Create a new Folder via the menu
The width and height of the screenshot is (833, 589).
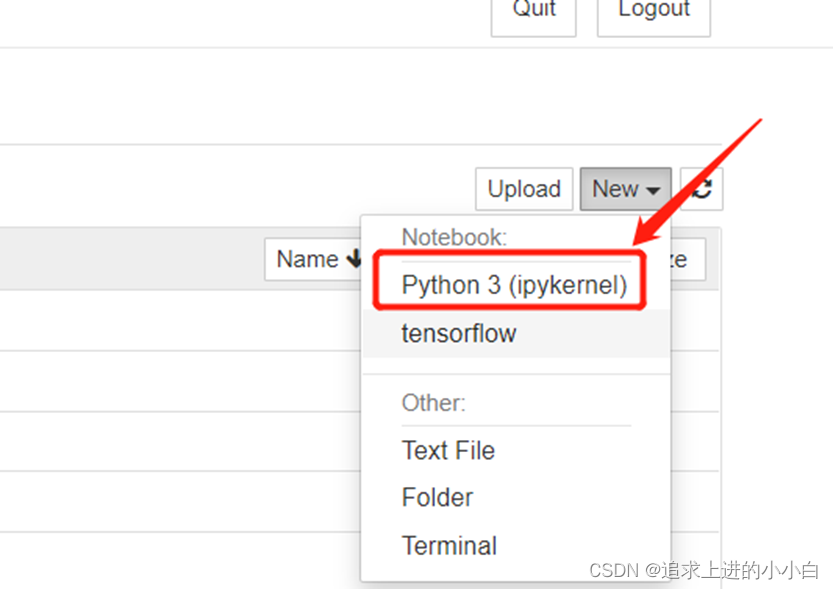(x=437, y=497)
